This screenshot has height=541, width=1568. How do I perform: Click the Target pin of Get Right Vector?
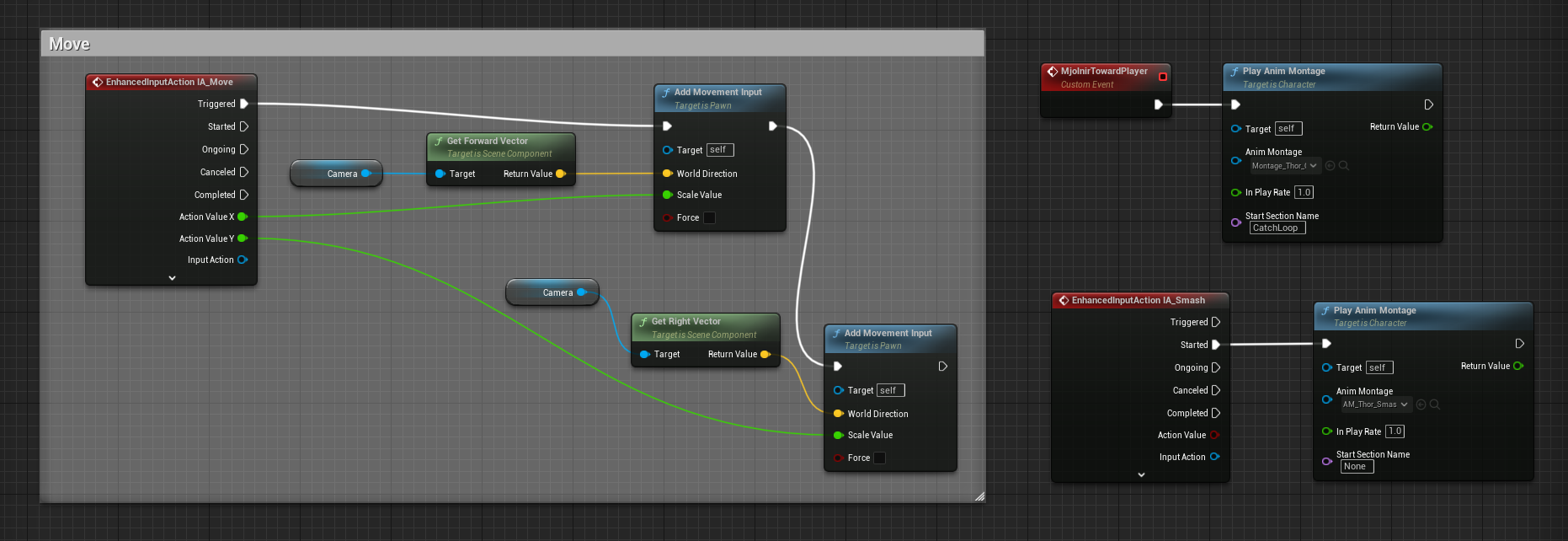[x=645, y=354]
